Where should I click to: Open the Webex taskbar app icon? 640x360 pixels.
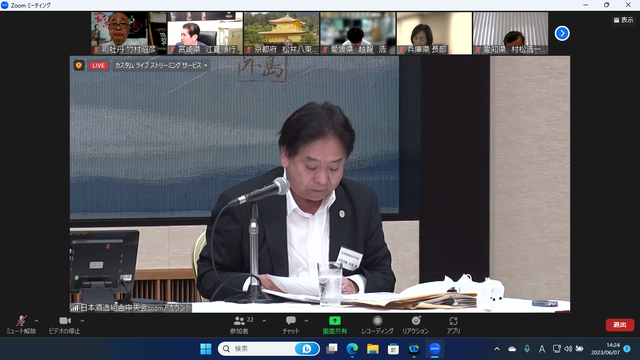[x=414, y=349]
